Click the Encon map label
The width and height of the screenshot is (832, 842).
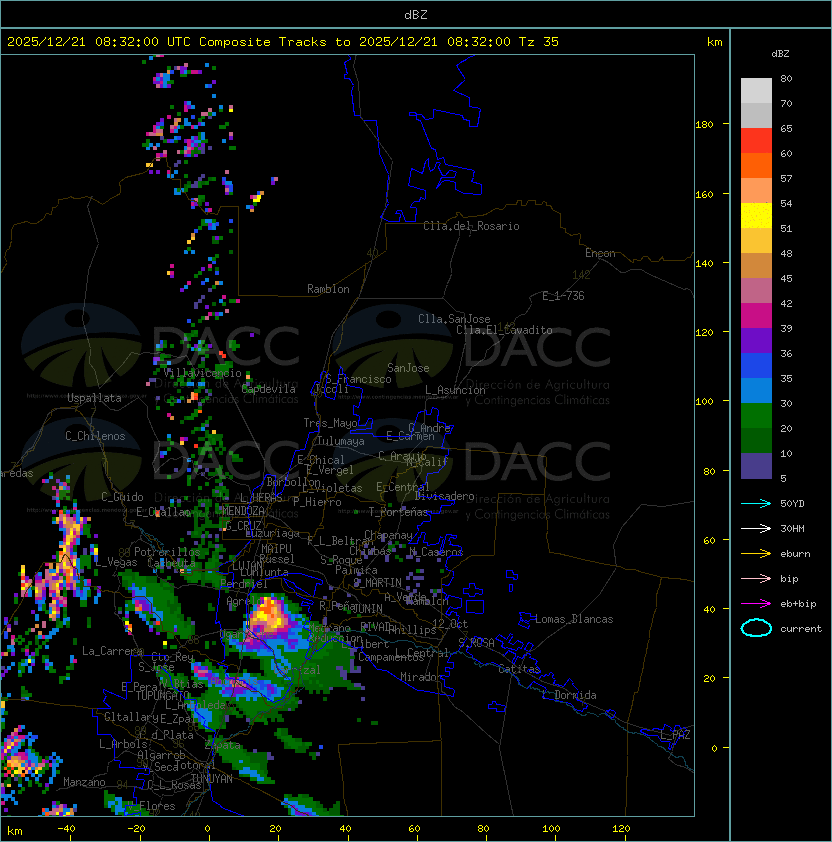click(600, 253)
